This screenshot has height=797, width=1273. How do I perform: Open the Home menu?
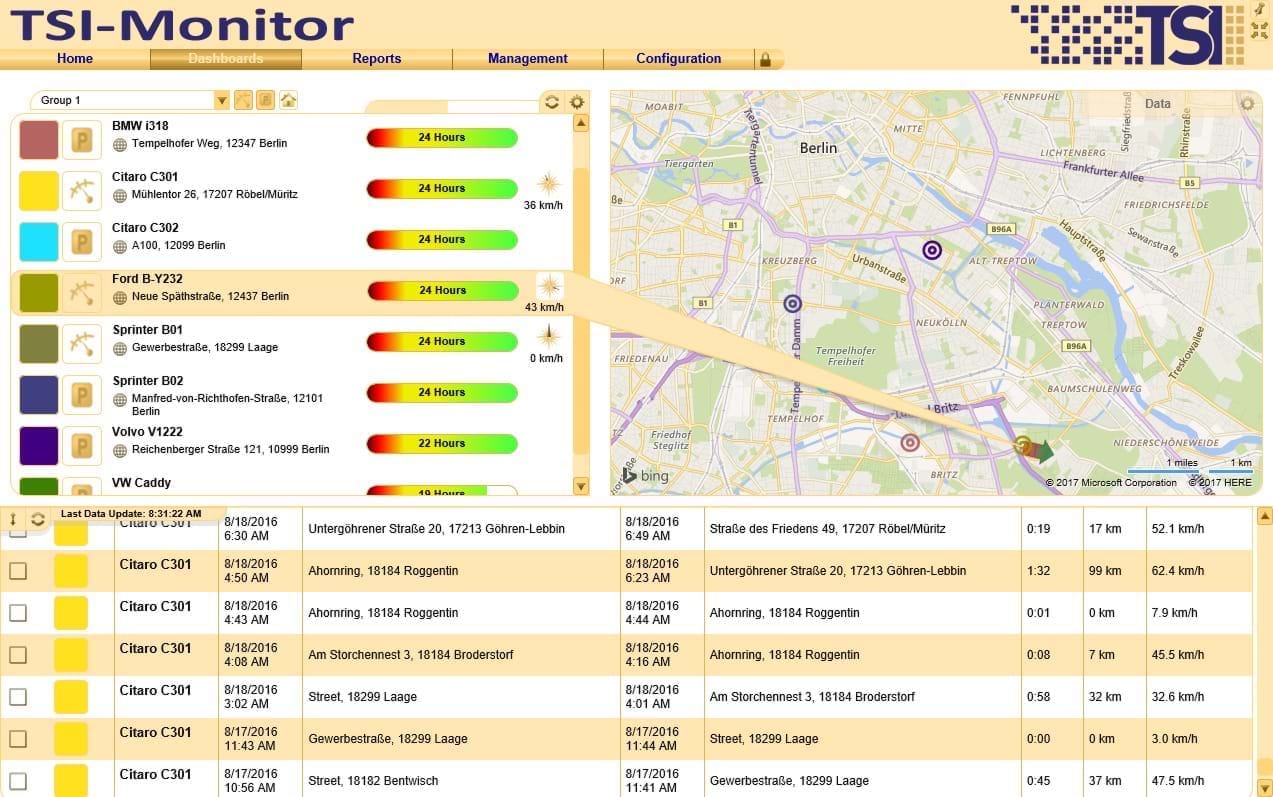pos(75,59)
